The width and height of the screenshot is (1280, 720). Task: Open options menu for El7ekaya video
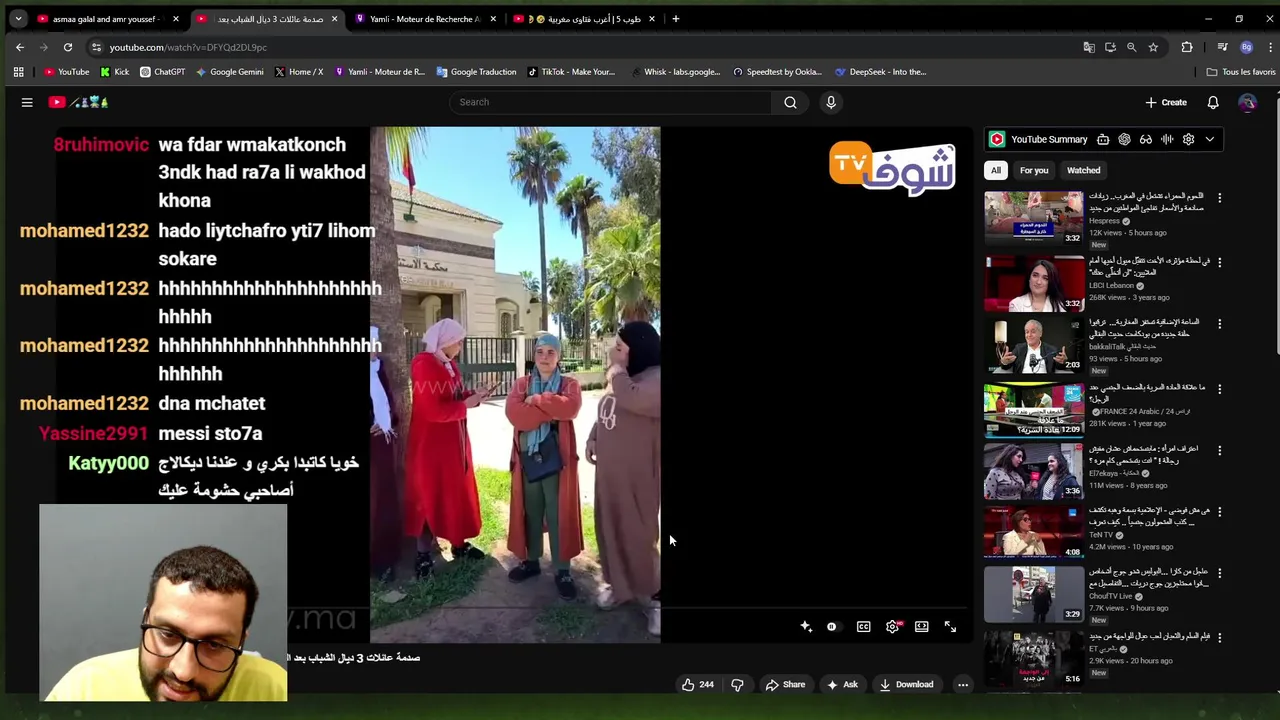[x=1219, y=450]
